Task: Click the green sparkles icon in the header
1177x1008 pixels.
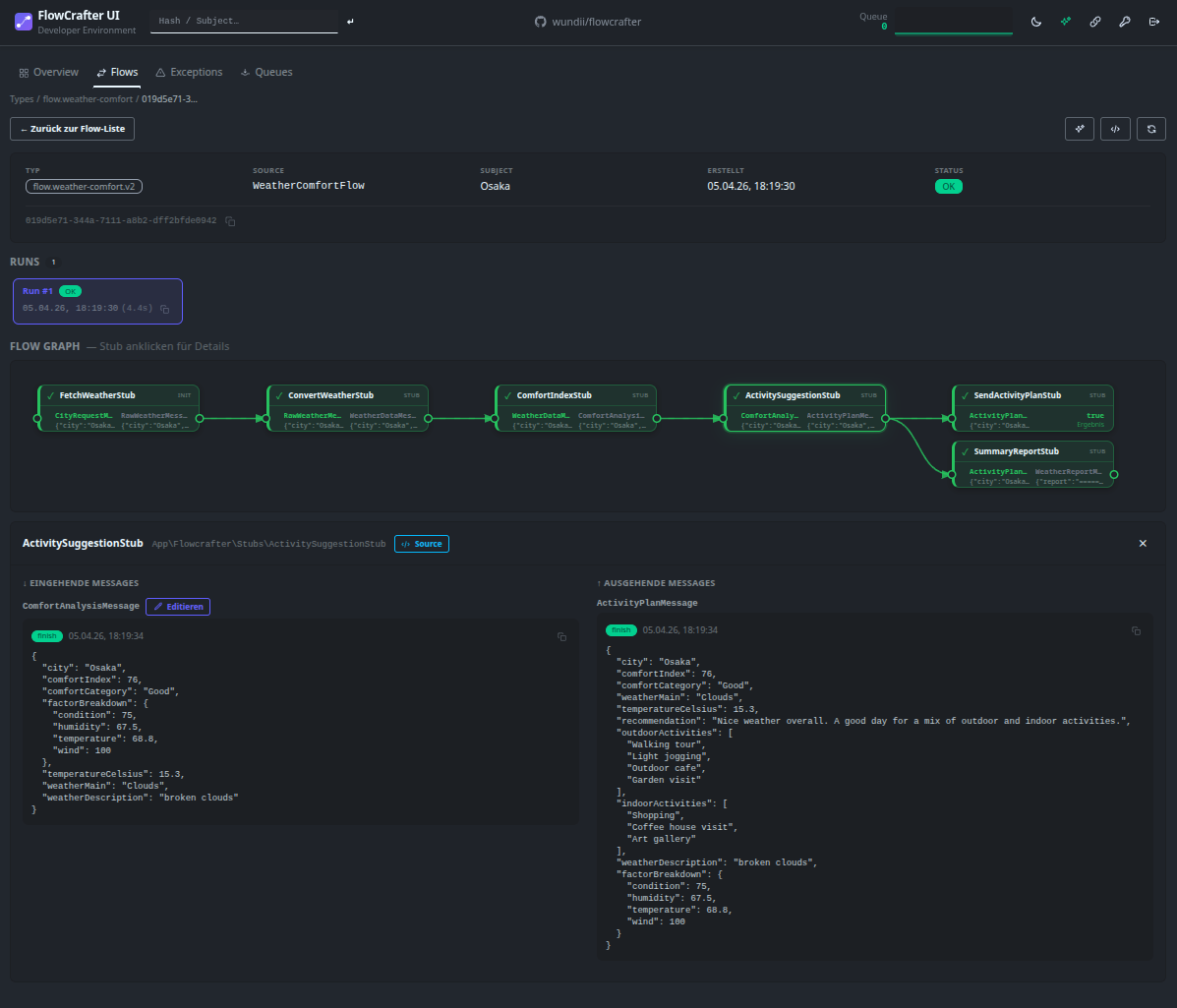Action: click(1066, 22)
